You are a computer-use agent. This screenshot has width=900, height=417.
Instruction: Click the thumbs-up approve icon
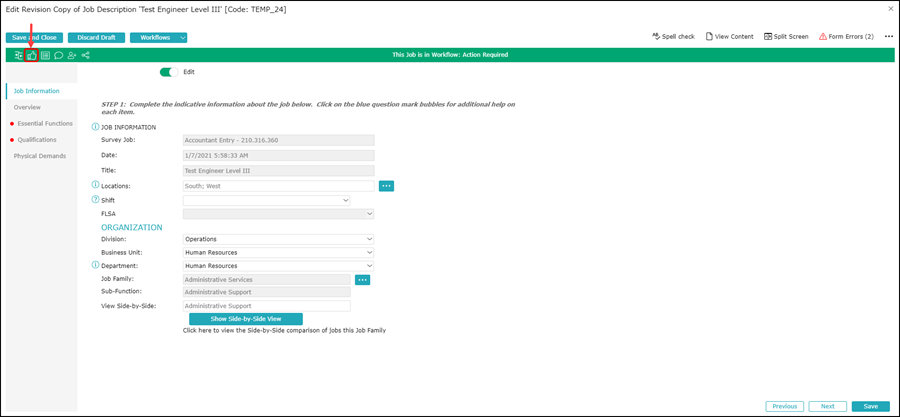point(32,56)
